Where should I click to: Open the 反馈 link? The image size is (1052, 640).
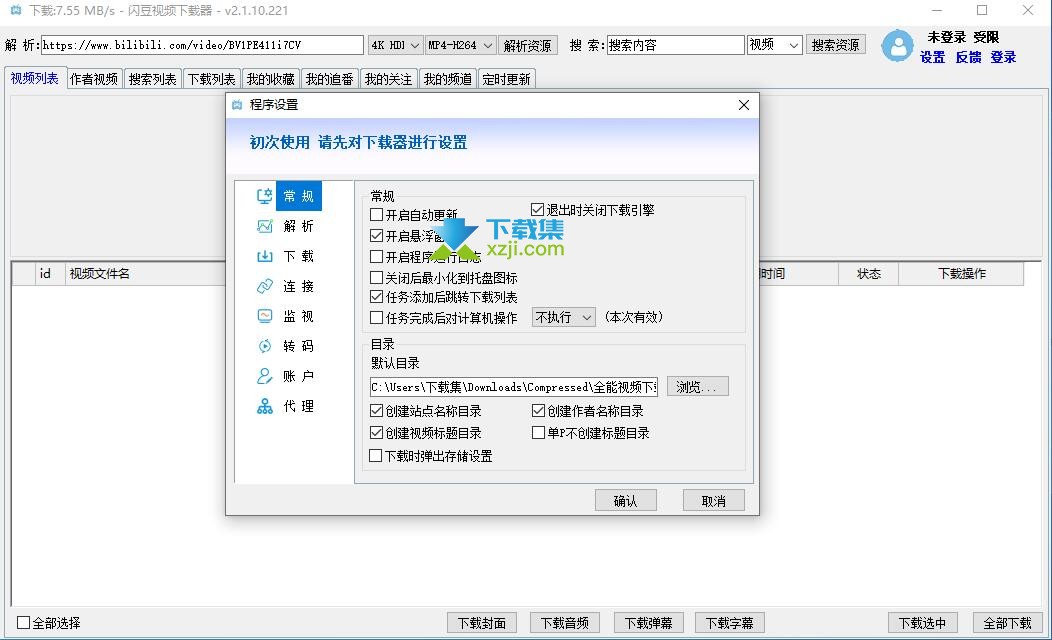[968, 57]
